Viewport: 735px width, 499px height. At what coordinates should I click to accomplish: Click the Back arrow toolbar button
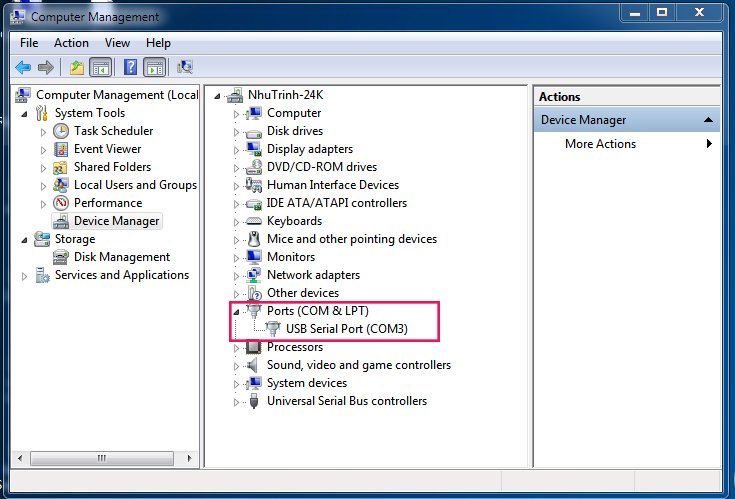click(23, 67)
